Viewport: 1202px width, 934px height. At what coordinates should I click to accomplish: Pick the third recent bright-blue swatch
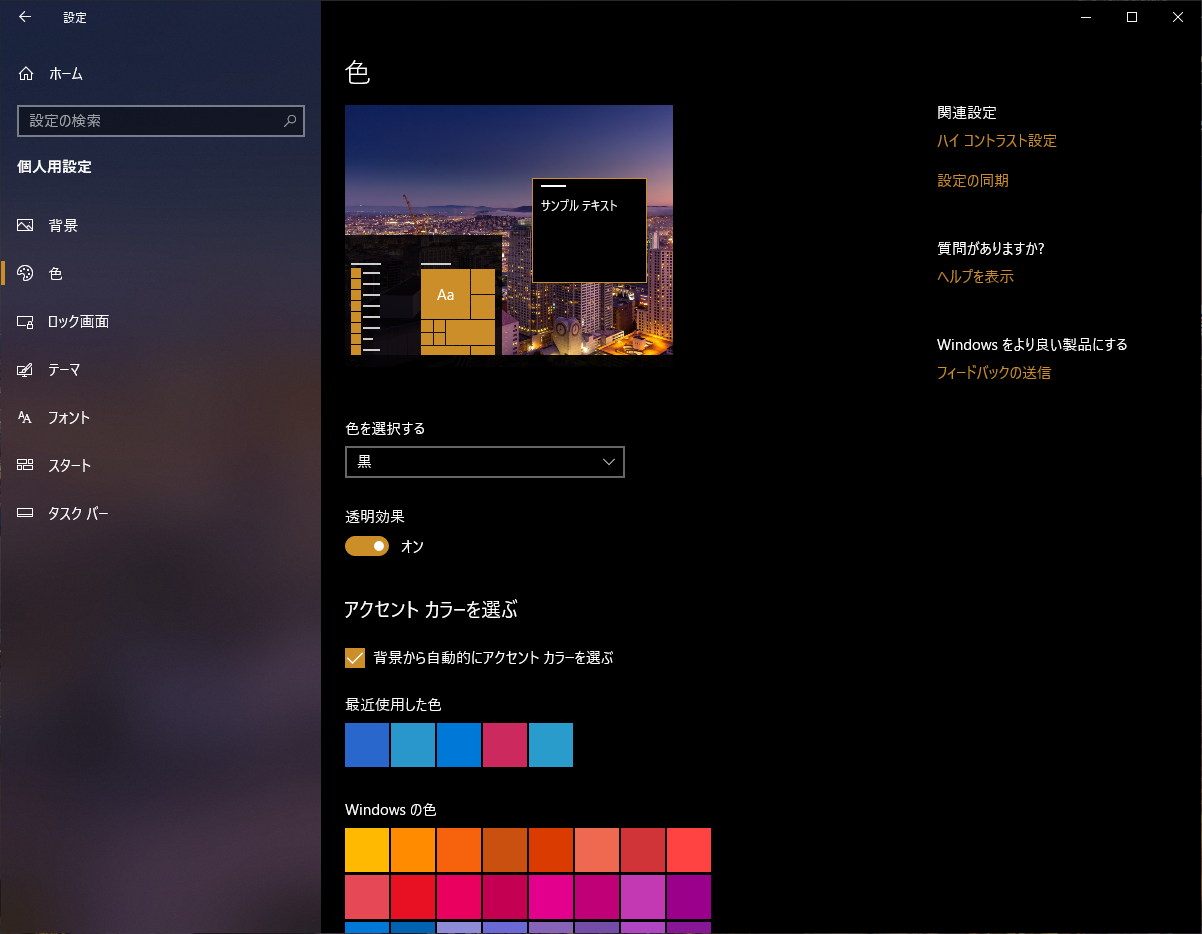tap(459, 745)
